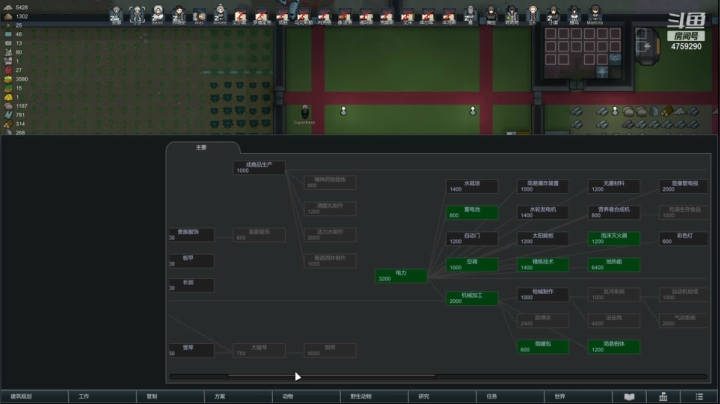Viewport: 720px width, 404px height.
Task: Select the 自动门 1200 research node
Action: (x=472, y=238)
